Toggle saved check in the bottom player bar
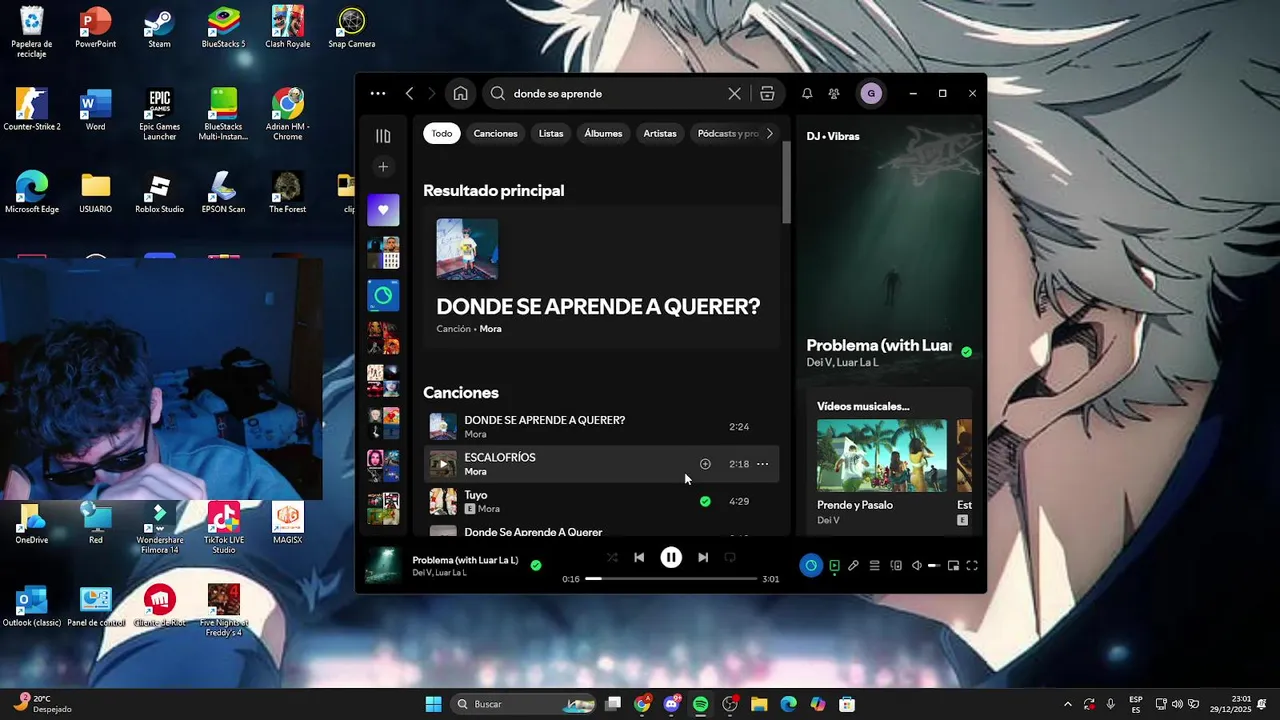This screenshot has width=1280, height=720. [x=536, y=565]
